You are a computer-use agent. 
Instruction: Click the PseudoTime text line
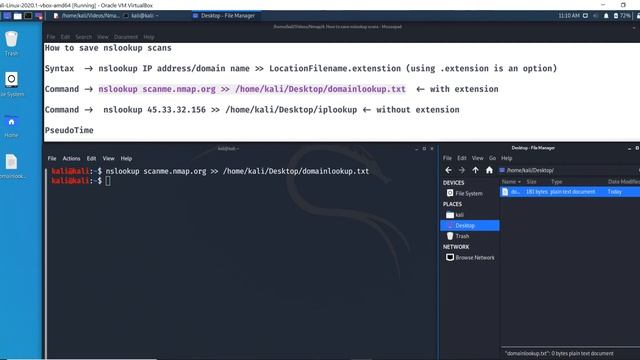pos(69,131)
